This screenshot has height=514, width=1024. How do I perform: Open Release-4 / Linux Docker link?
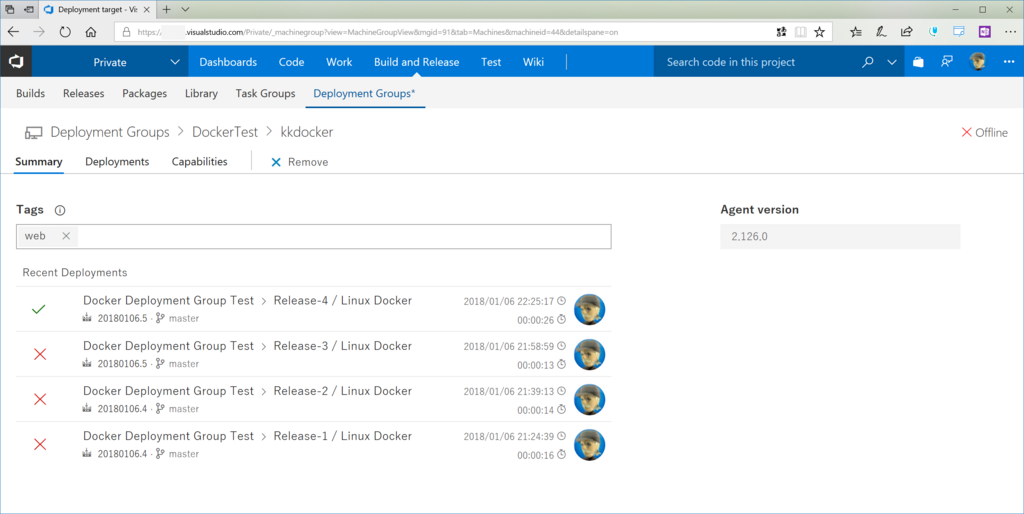coord(342,300)
